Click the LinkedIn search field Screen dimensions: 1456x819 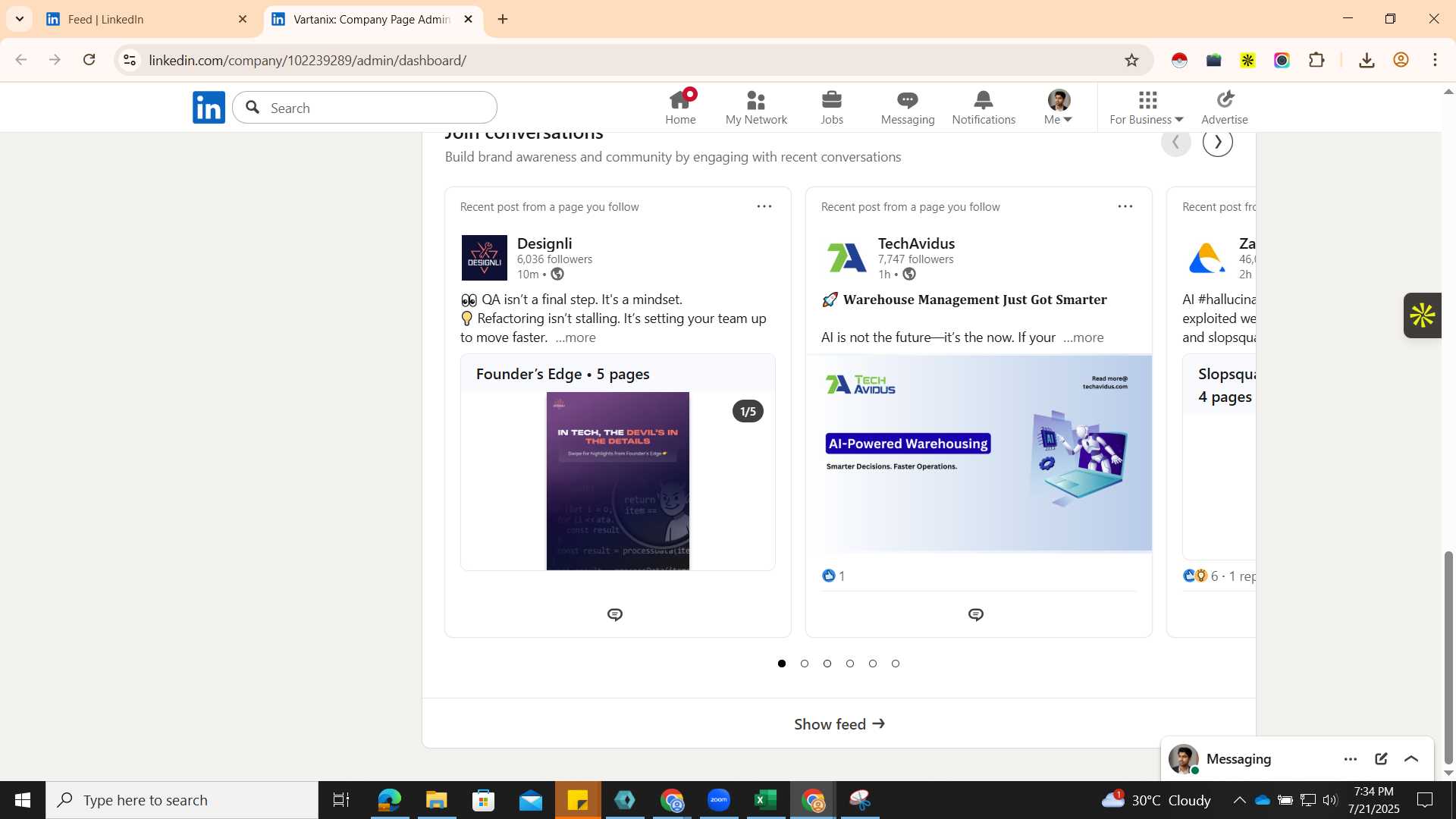[x=365, y=108]
